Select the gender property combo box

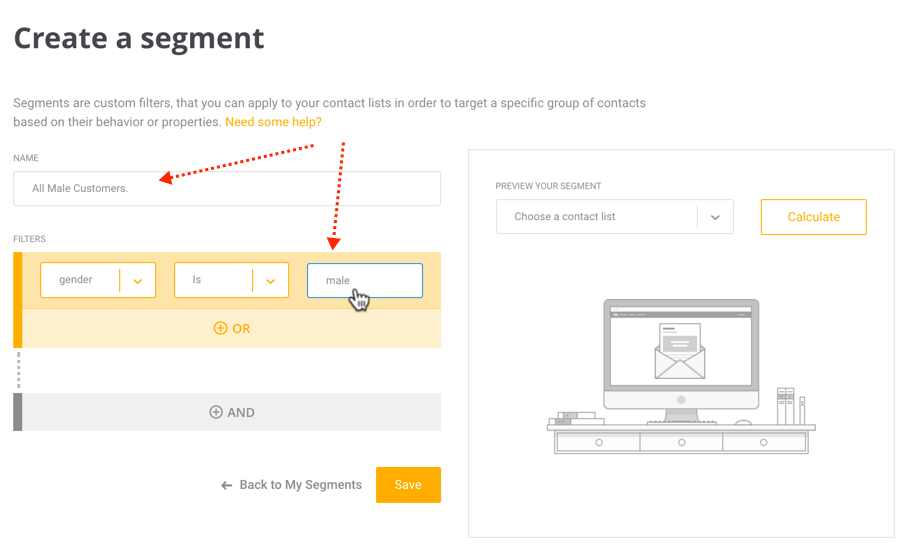click(98, 280)
